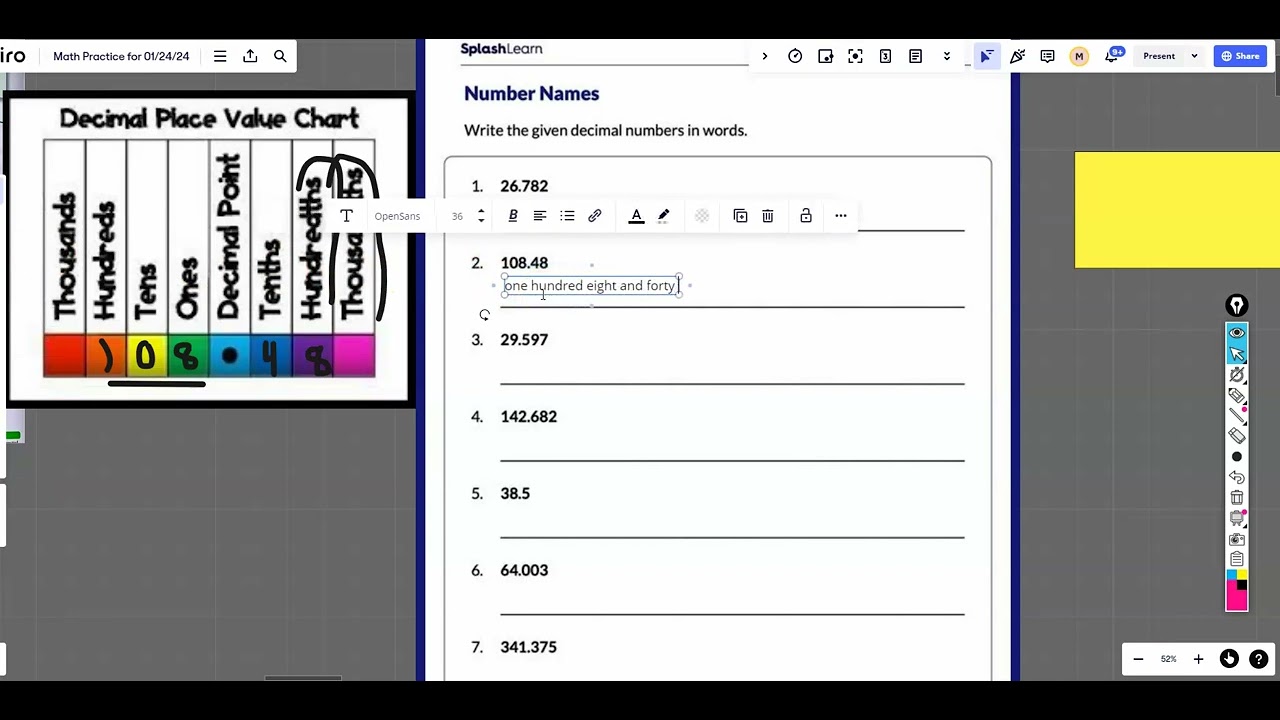Toggle annotation visibility eye icon
Image resolution: width=1280 pixels, height=720 pixels.
point(1237,333)
